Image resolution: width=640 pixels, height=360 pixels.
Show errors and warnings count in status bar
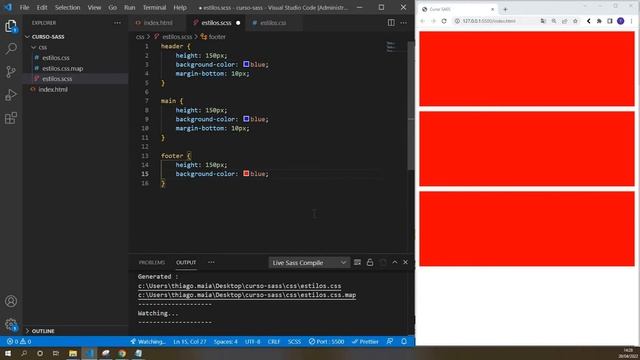click(x=19, y=342)
